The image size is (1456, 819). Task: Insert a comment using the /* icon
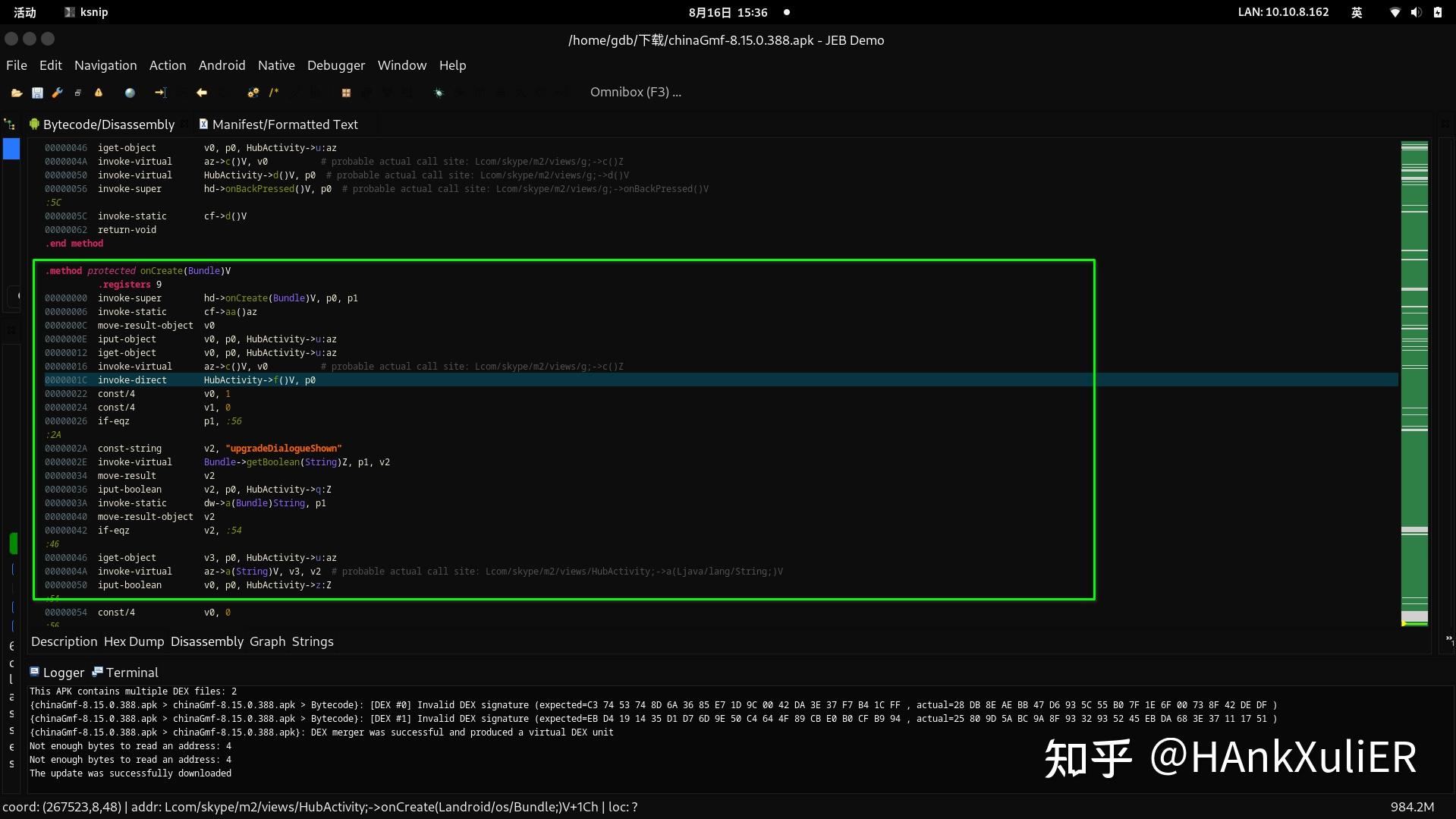[x=274, y=92]
